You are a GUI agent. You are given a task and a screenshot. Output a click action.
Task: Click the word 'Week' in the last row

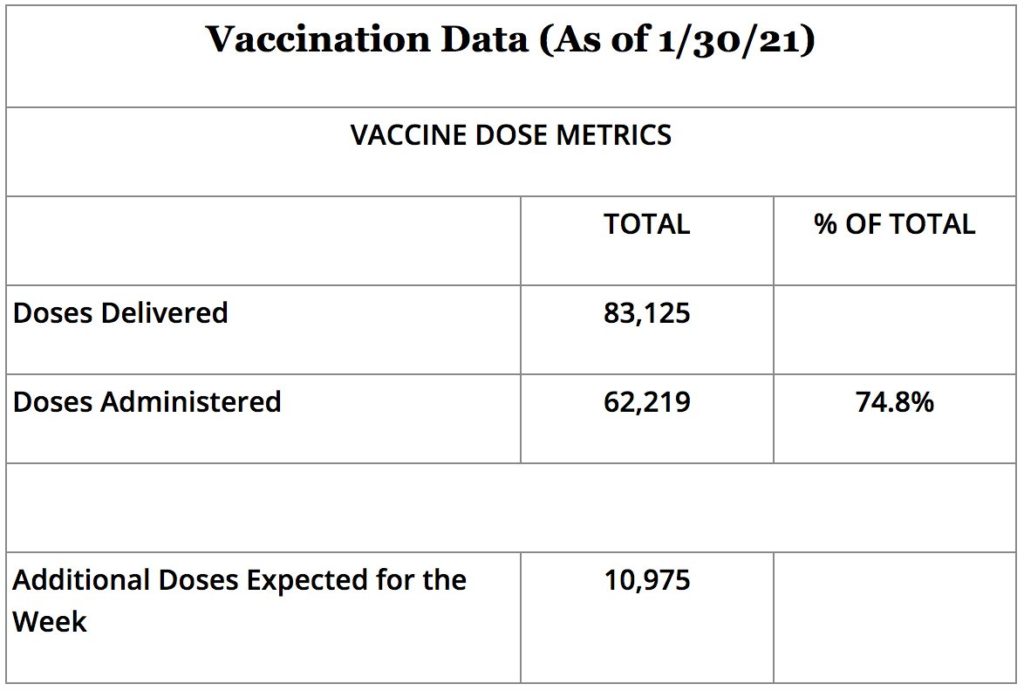[x=50, y=621]
